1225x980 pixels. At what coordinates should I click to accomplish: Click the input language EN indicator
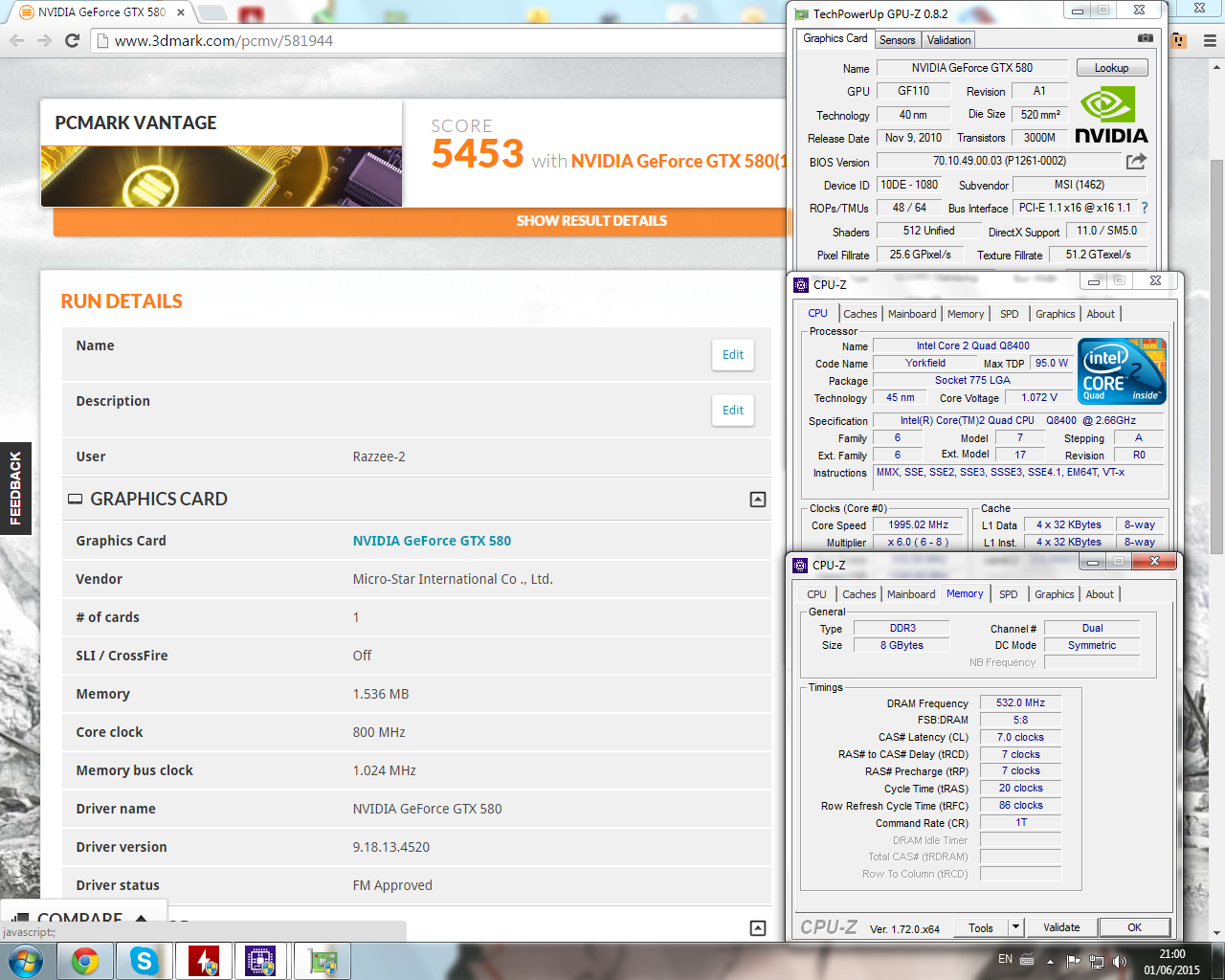tap(1005, 959)
